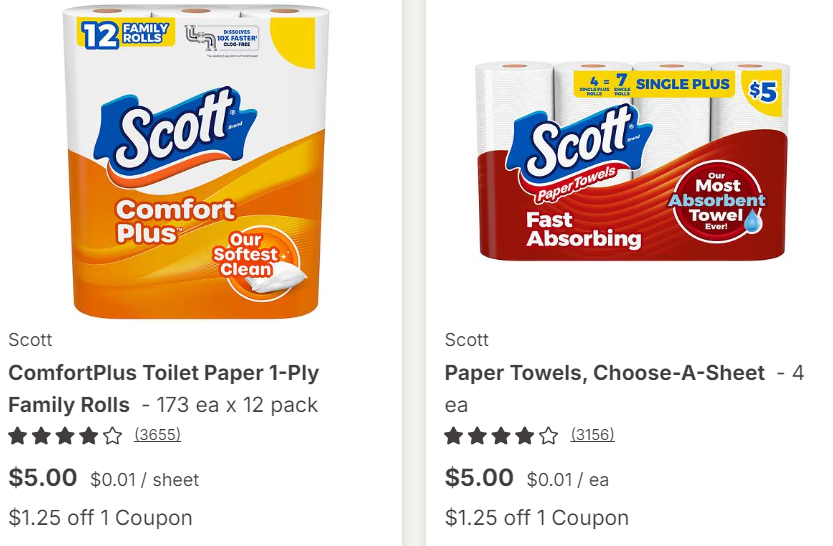Image resolution: width=833 pixels, height=546 pixels.
Task: Click the $0.01 / ea unit price
Action: [568, 480]
